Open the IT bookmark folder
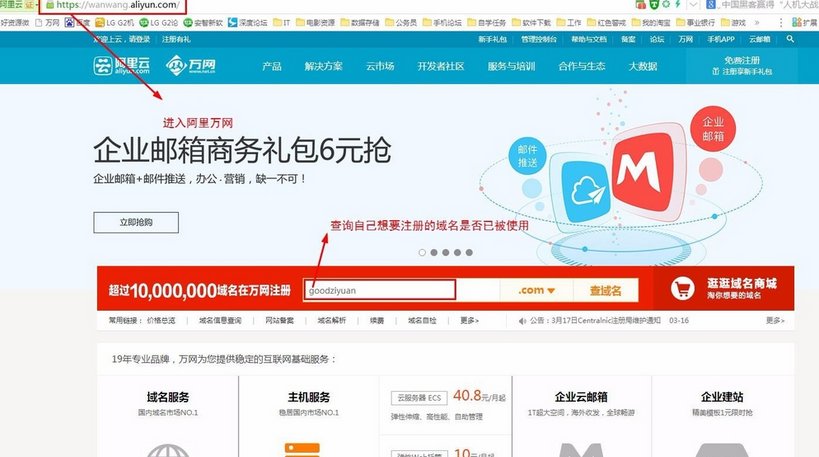 tap(282, 22)
